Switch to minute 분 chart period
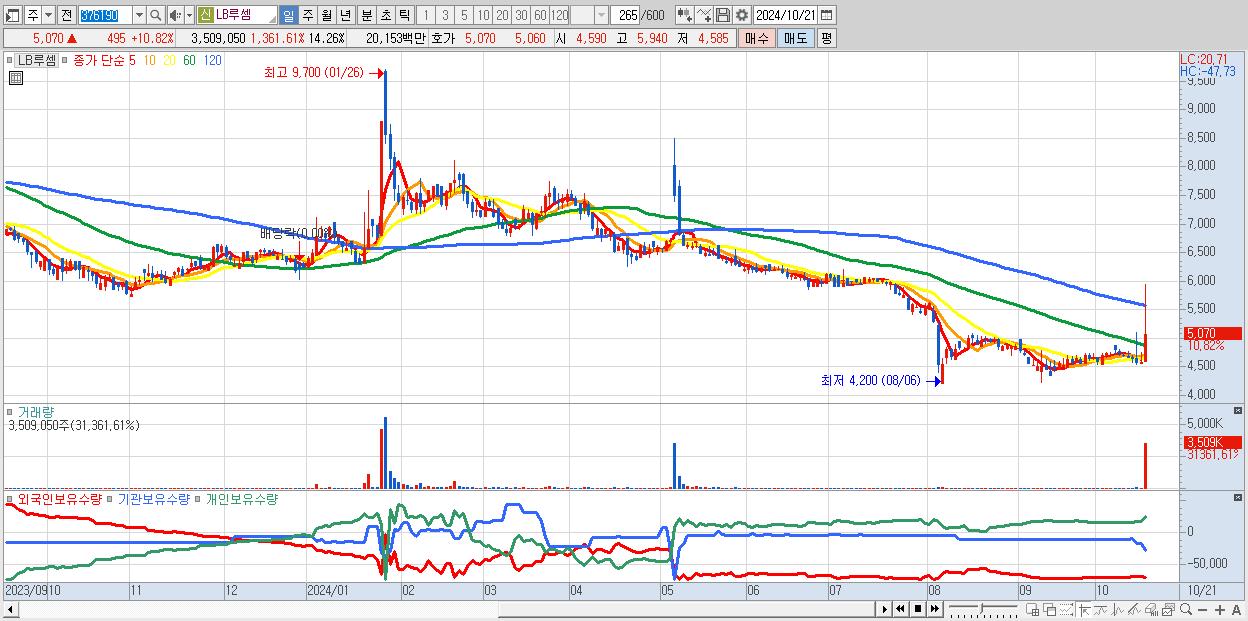This screenshot has width=1248, height=621. point(366,15)
